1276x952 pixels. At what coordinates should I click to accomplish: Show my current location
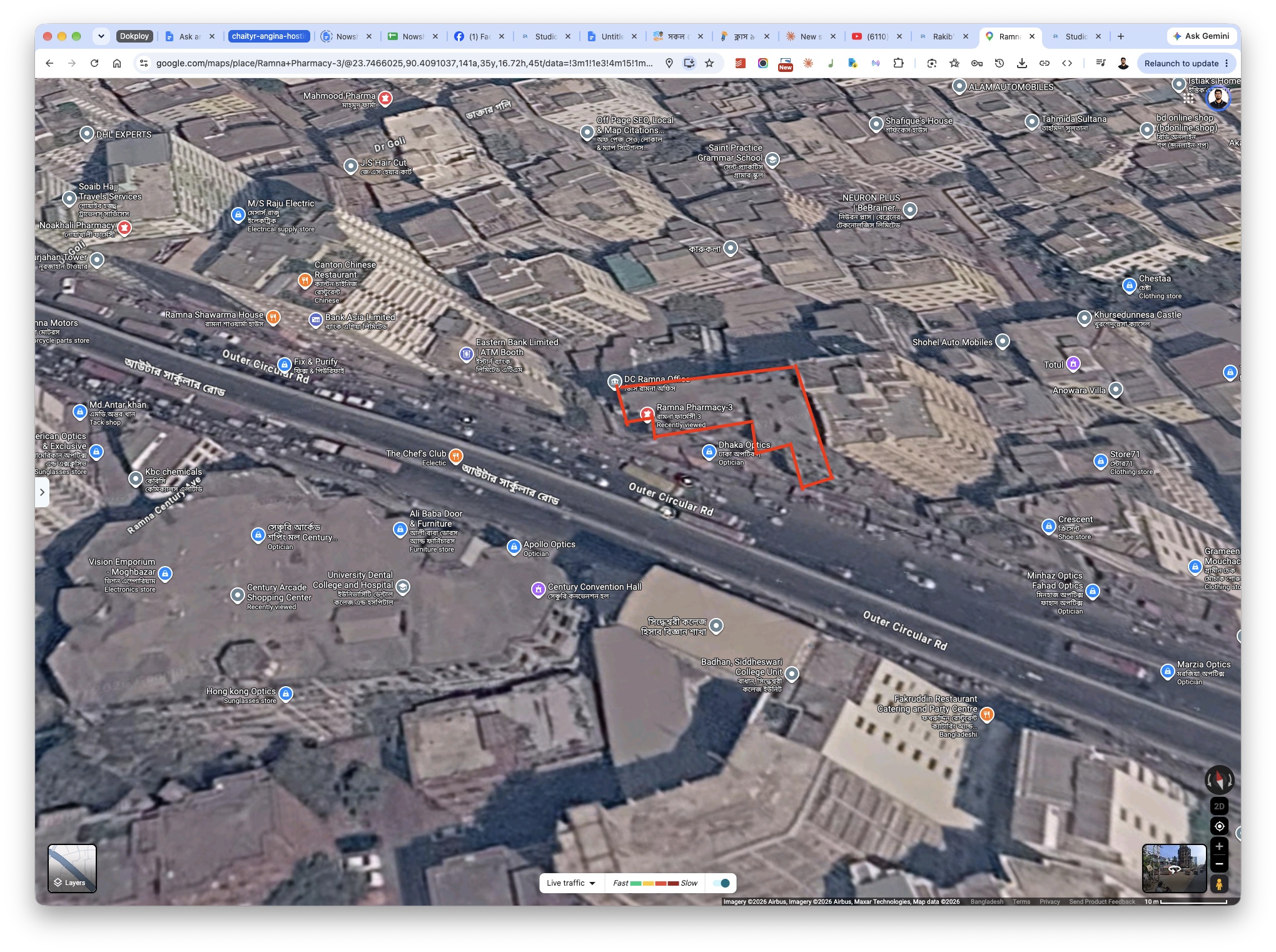[x=1218, y=826]
